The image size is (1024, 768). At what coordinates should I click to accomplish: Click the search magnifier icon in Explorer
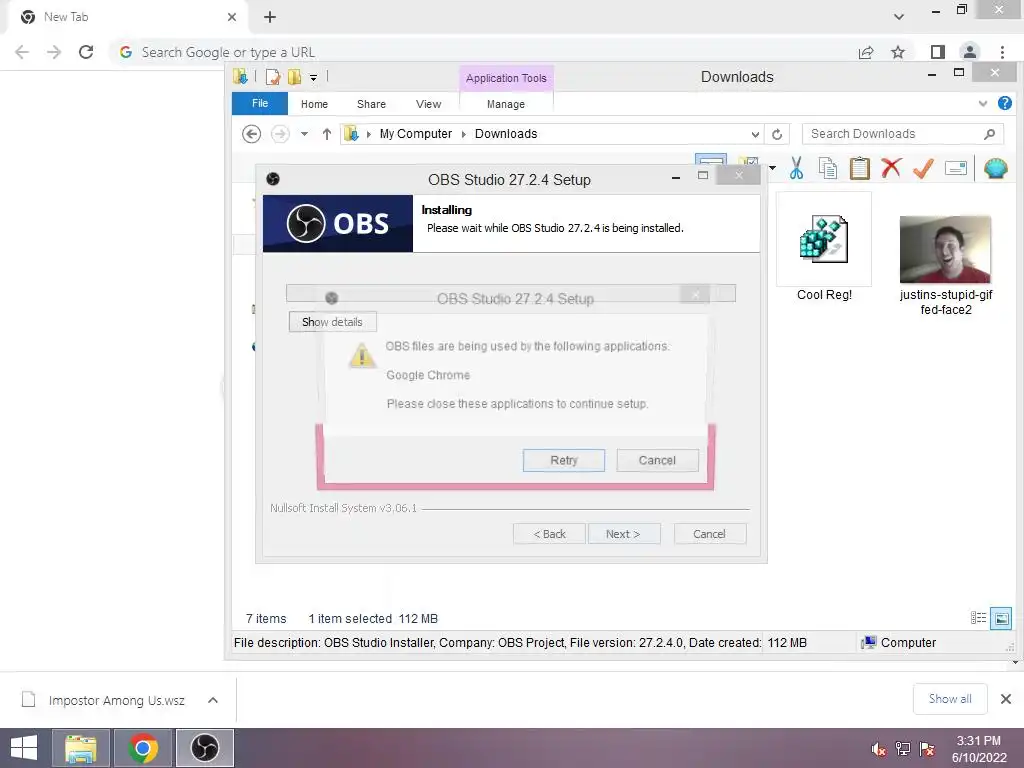pyautogui.click(x=989, y=134)
